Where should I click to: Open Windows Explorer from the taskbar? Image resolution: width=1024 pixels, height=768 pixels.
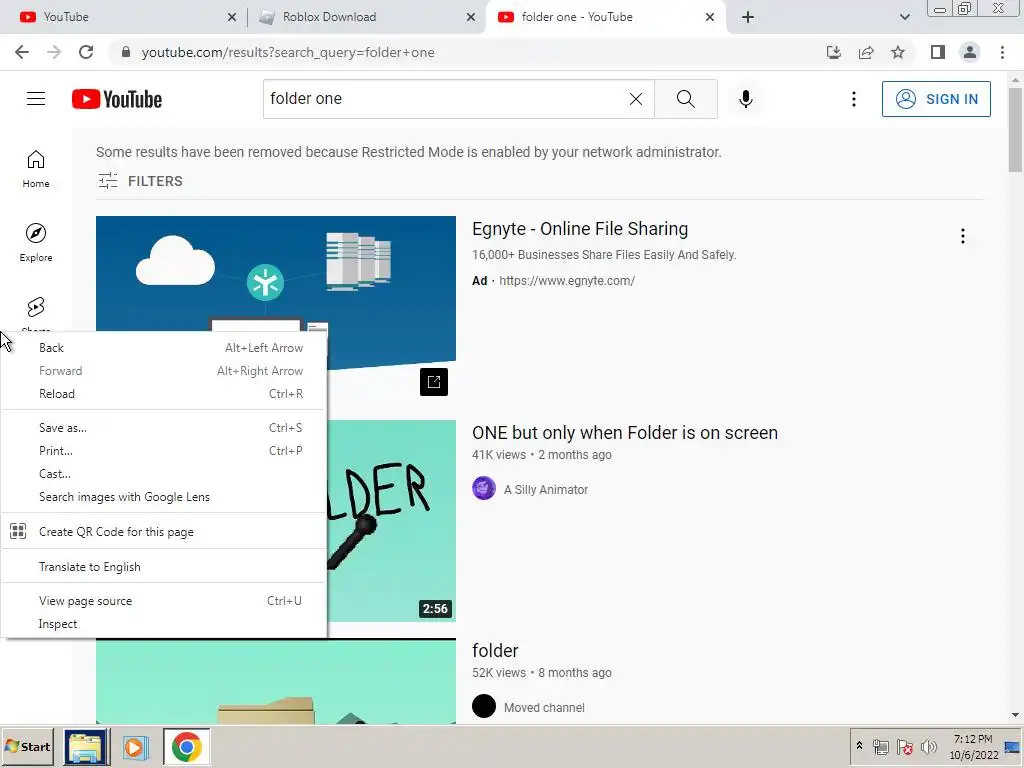(86, 746)
